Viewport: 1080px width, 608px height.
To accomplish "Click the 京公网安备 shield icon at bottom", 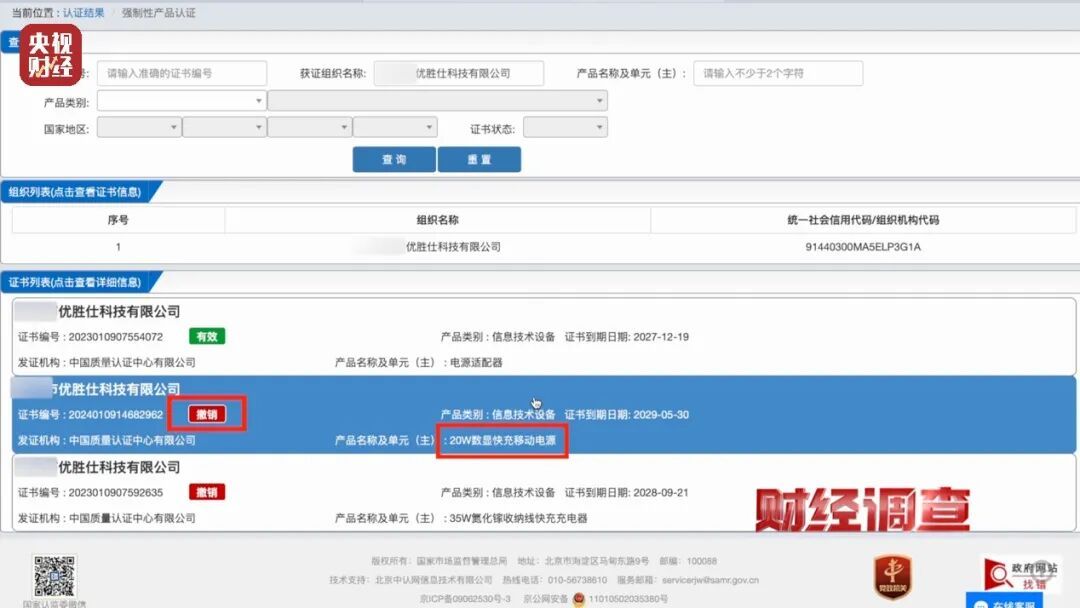I will [x=579, y=599].
